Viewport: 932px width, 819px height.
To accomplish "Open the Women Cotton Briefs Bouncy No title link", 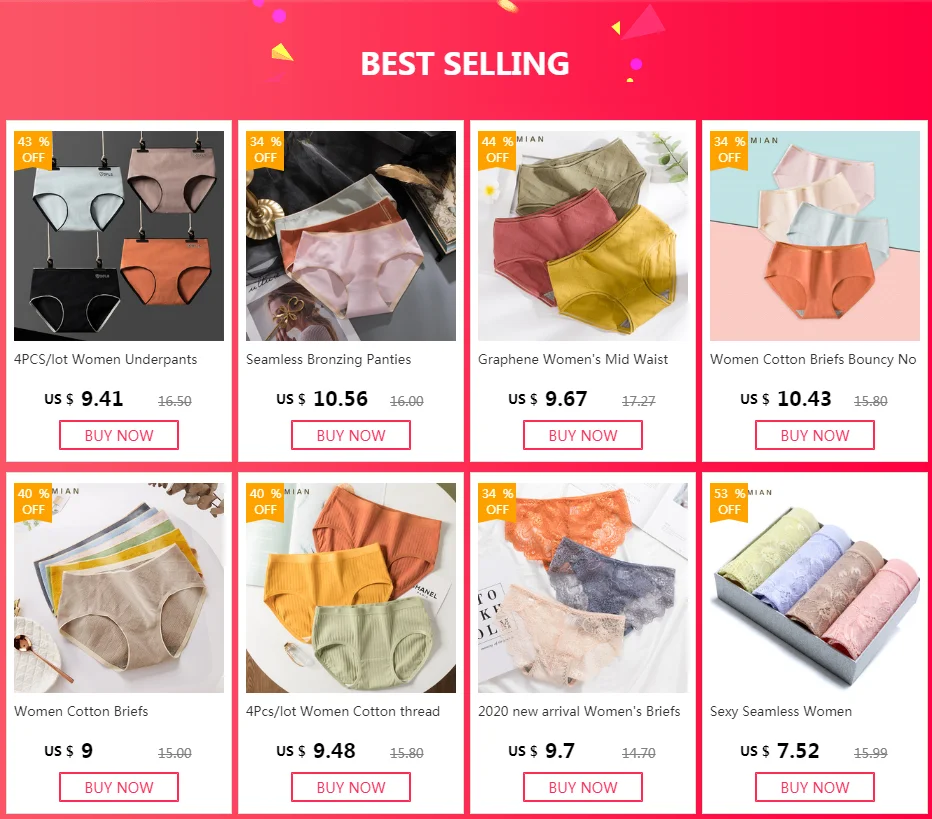I will click(813, 360).
